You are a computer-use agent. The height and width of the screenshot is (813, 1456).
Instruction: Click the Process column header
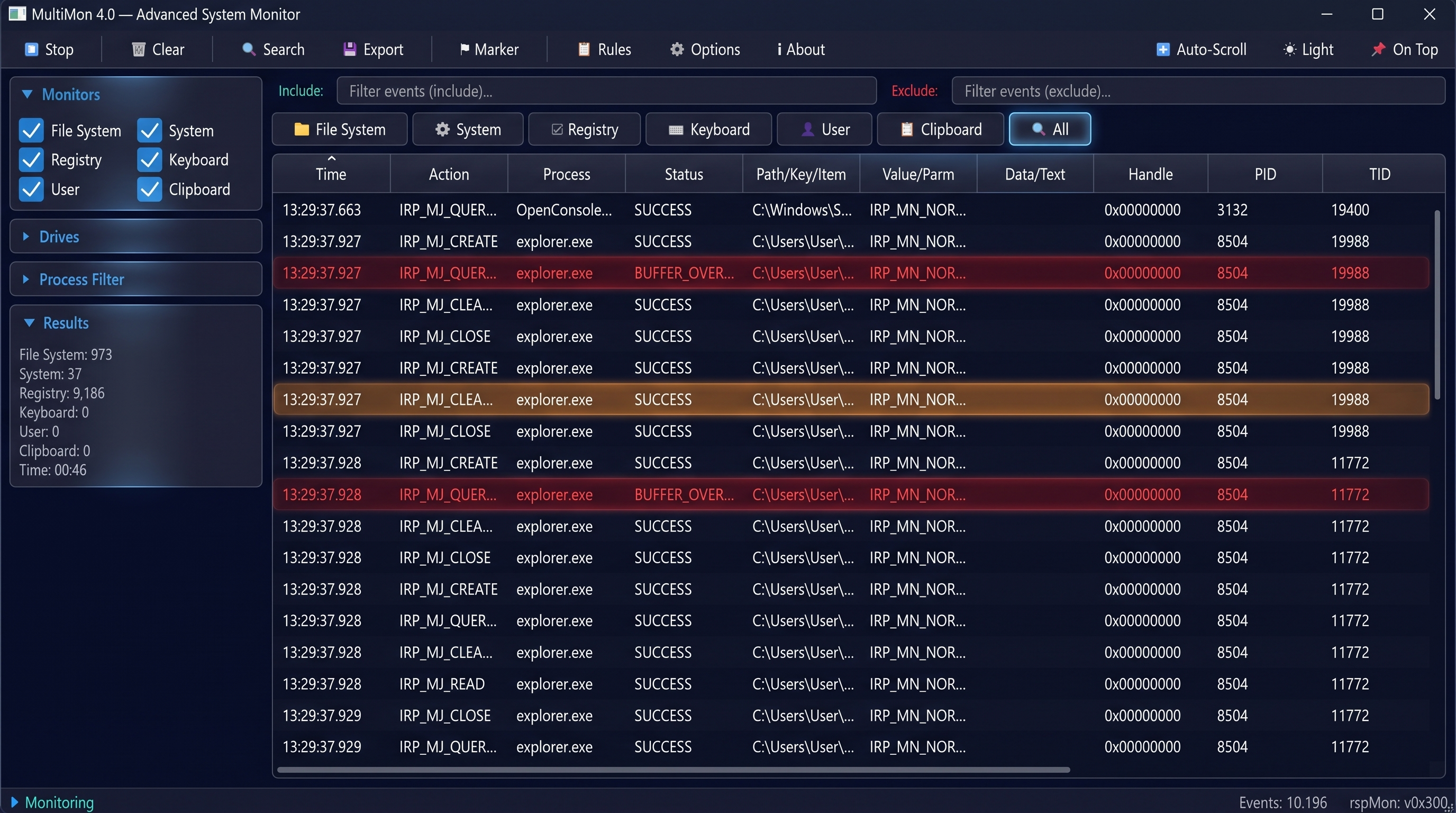[566, 174]
